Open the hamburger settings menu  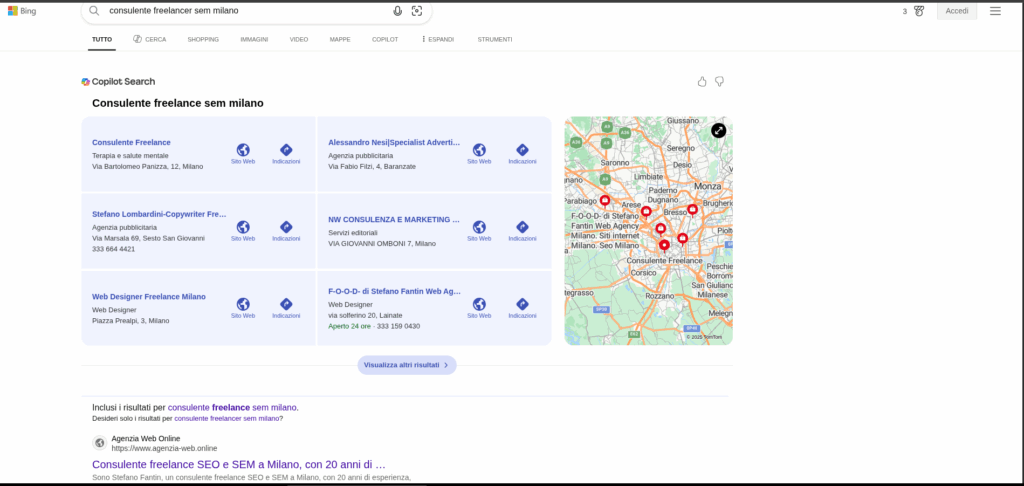(x=995, y=11)
